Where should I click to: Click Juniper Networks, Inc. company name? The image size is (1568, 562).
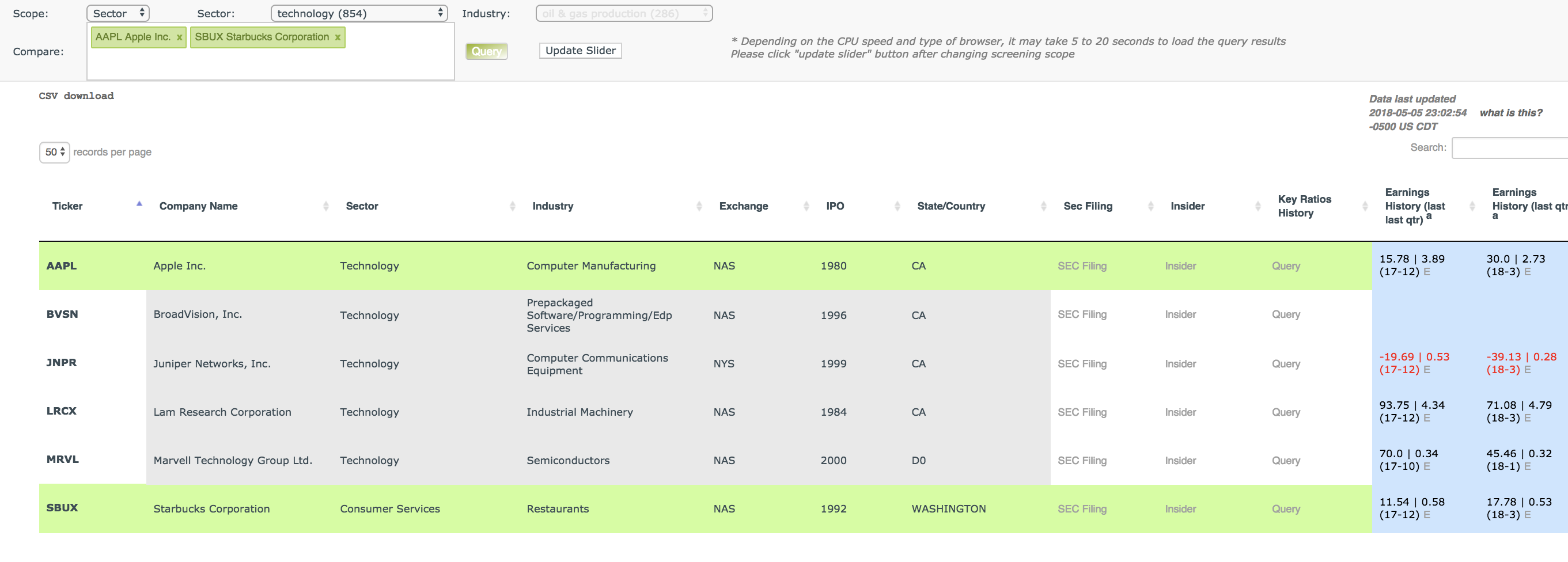[212, 364]
